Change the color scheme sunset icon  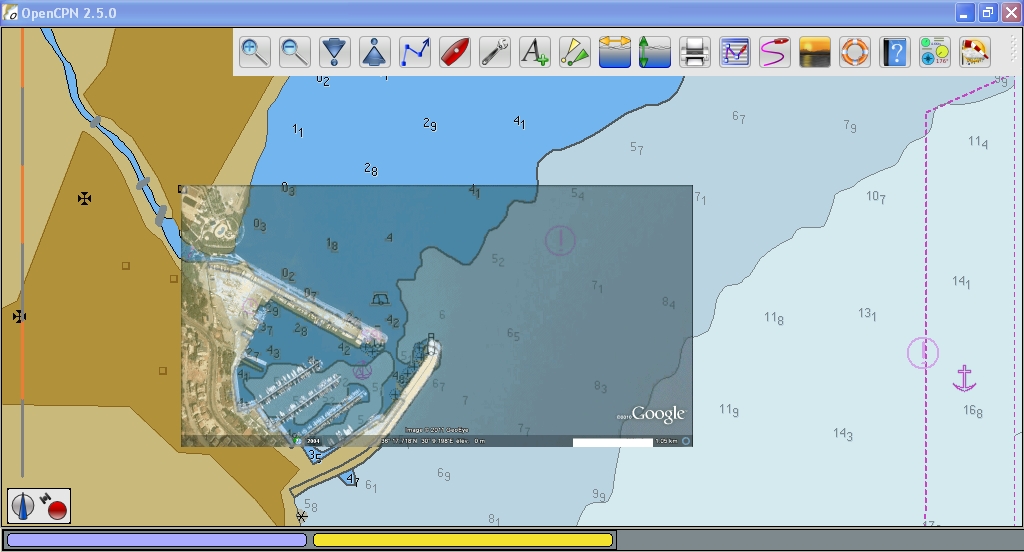pos(815,52)
